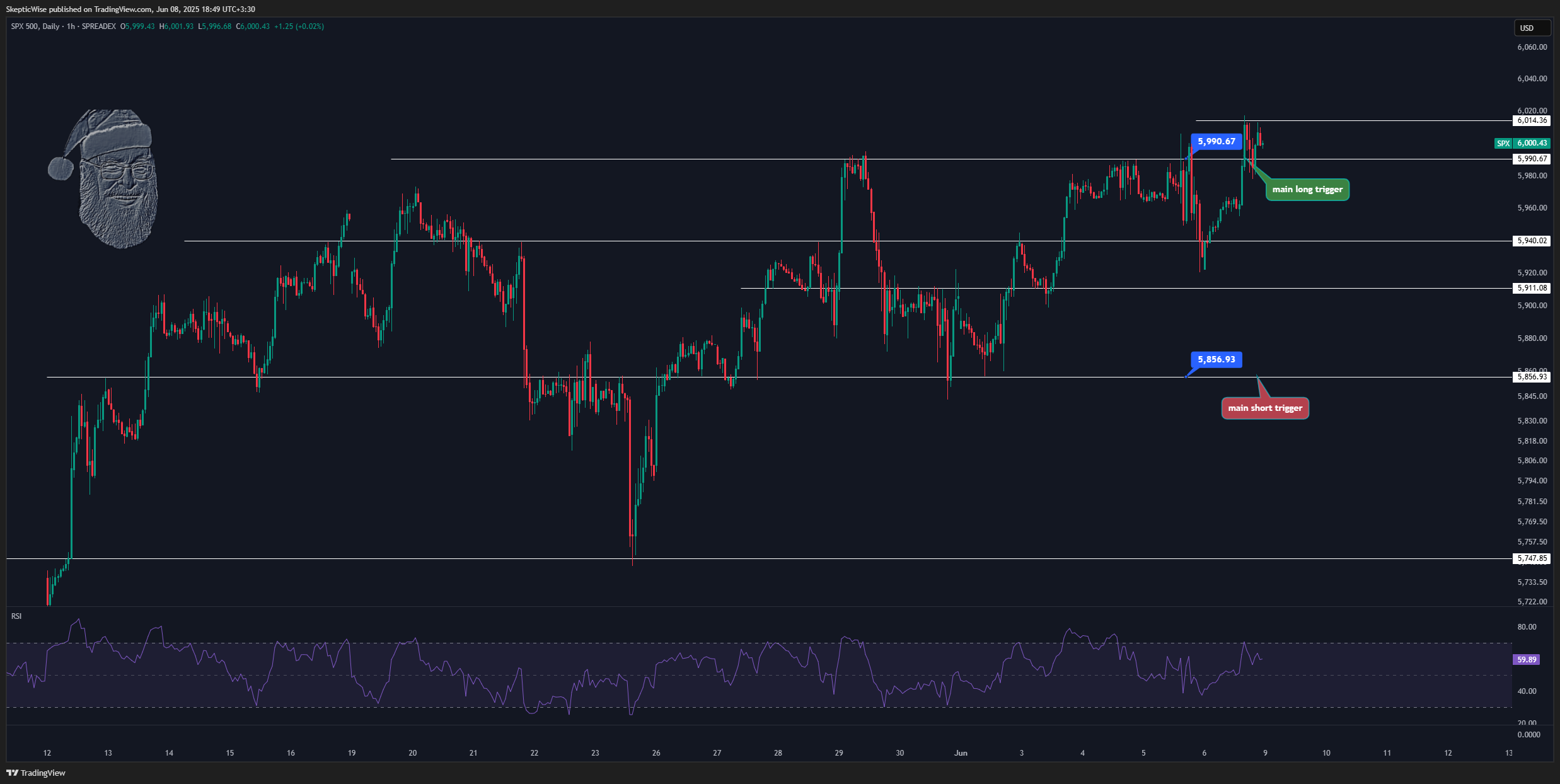Click the 5,911.08 price level label

pyautogui.click(x=1532, y=288)
